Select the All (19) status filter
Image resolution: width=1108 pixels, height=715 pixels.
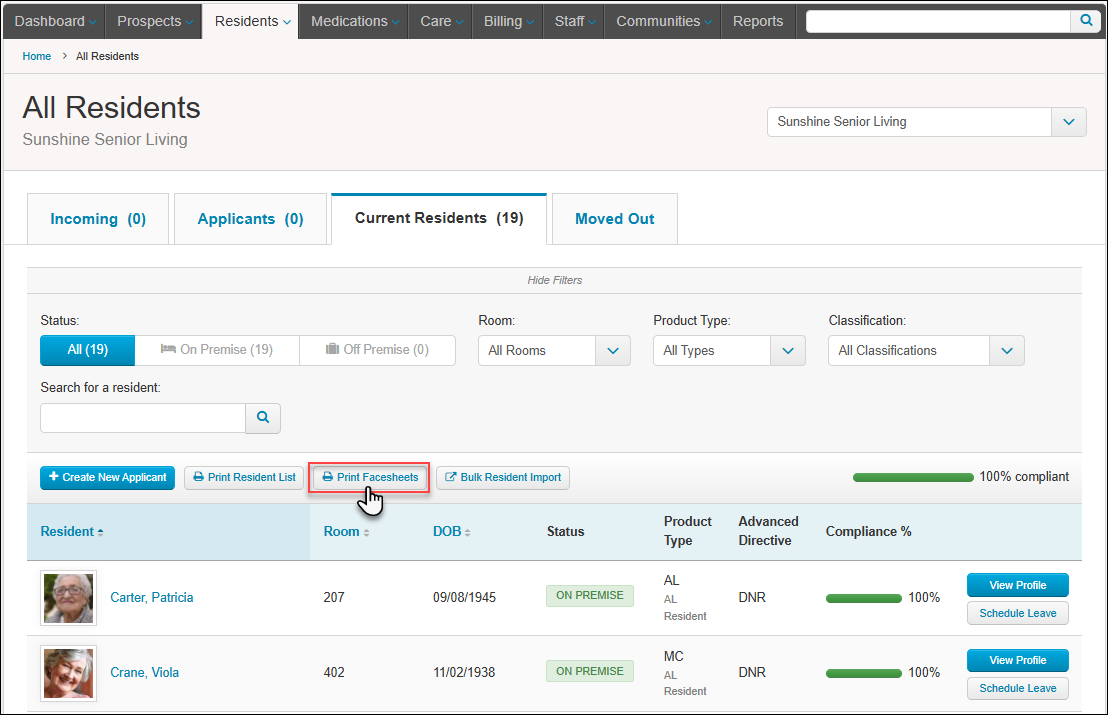point(88,350)
